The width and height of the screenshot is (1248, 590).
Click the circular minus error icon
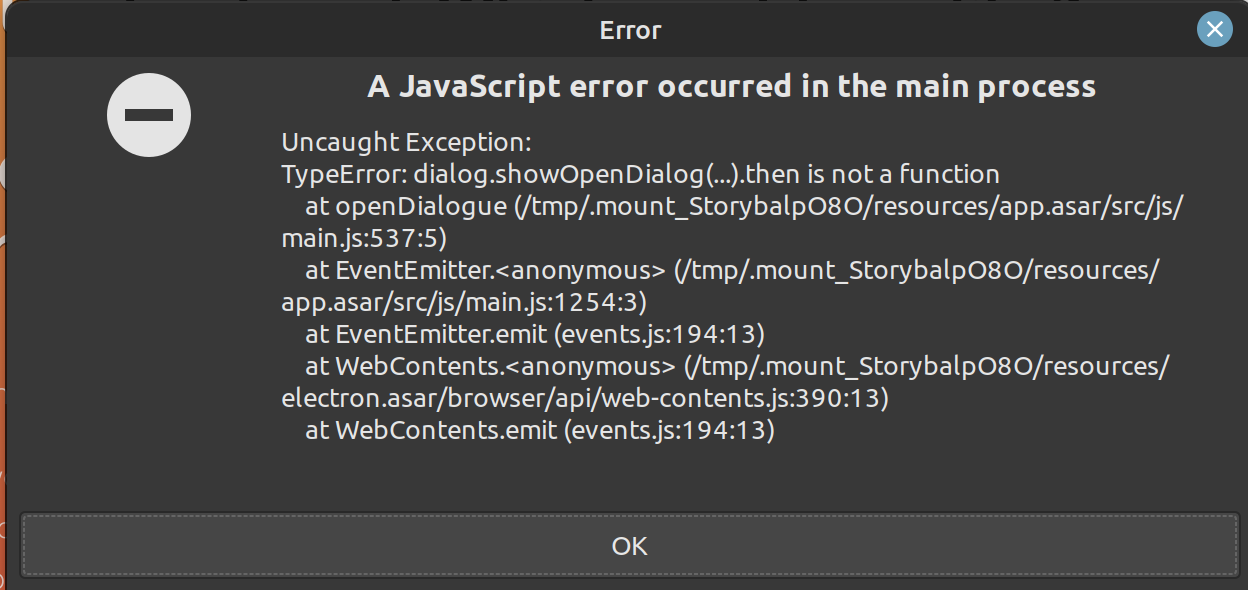[148, 114]
